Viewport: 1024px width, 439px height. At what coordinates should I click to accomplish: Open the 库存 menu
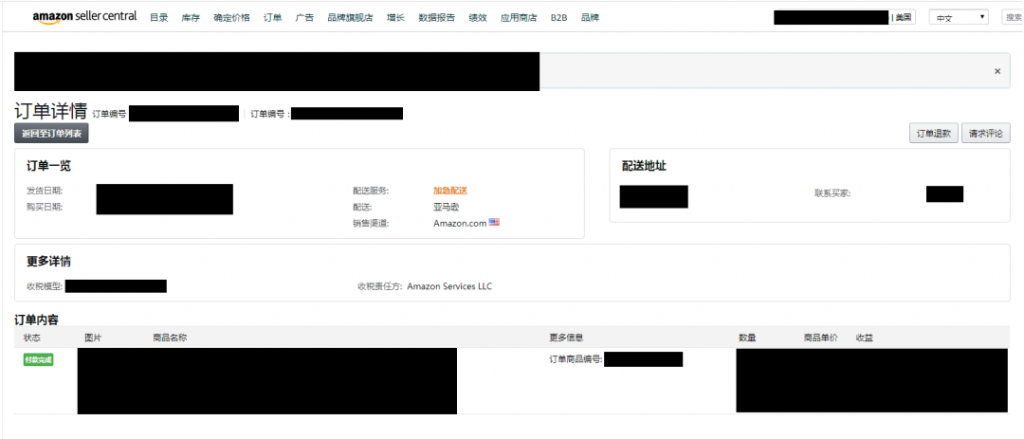[191, 18]
